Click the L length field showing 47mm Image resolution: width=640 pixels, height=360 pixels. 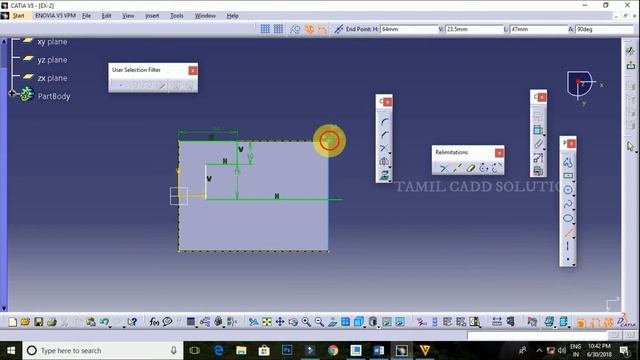539,29
